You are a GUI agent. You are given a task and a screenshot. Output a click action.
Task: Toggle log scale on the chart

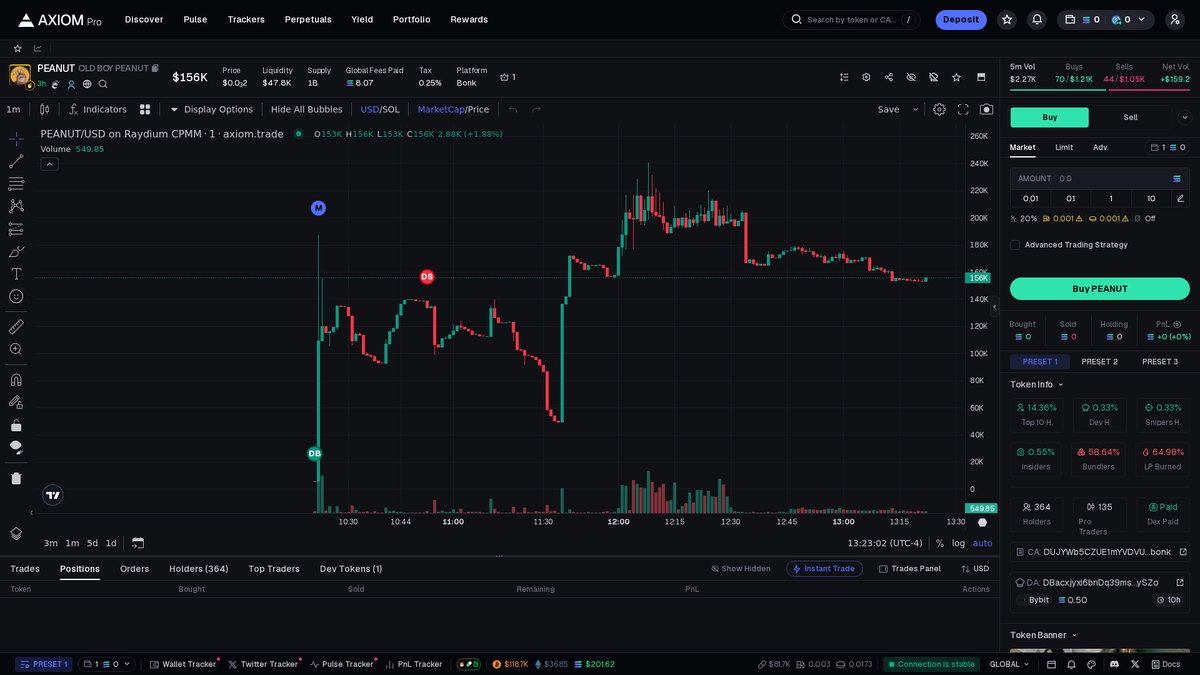coord(958,543)
